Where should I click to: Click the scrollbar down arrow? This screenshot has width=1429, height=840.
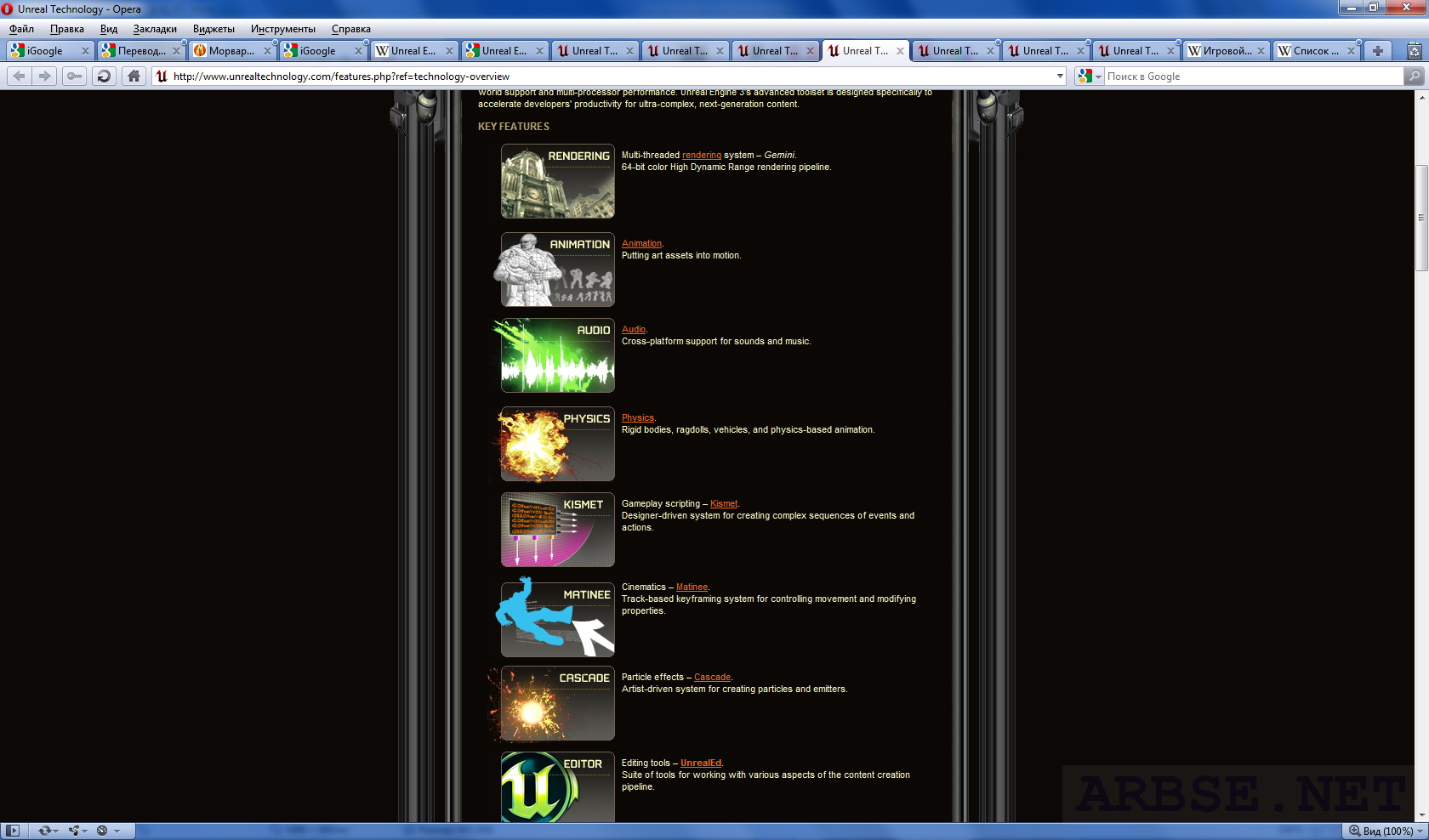pyautogui.click(x=1421, y=815)
